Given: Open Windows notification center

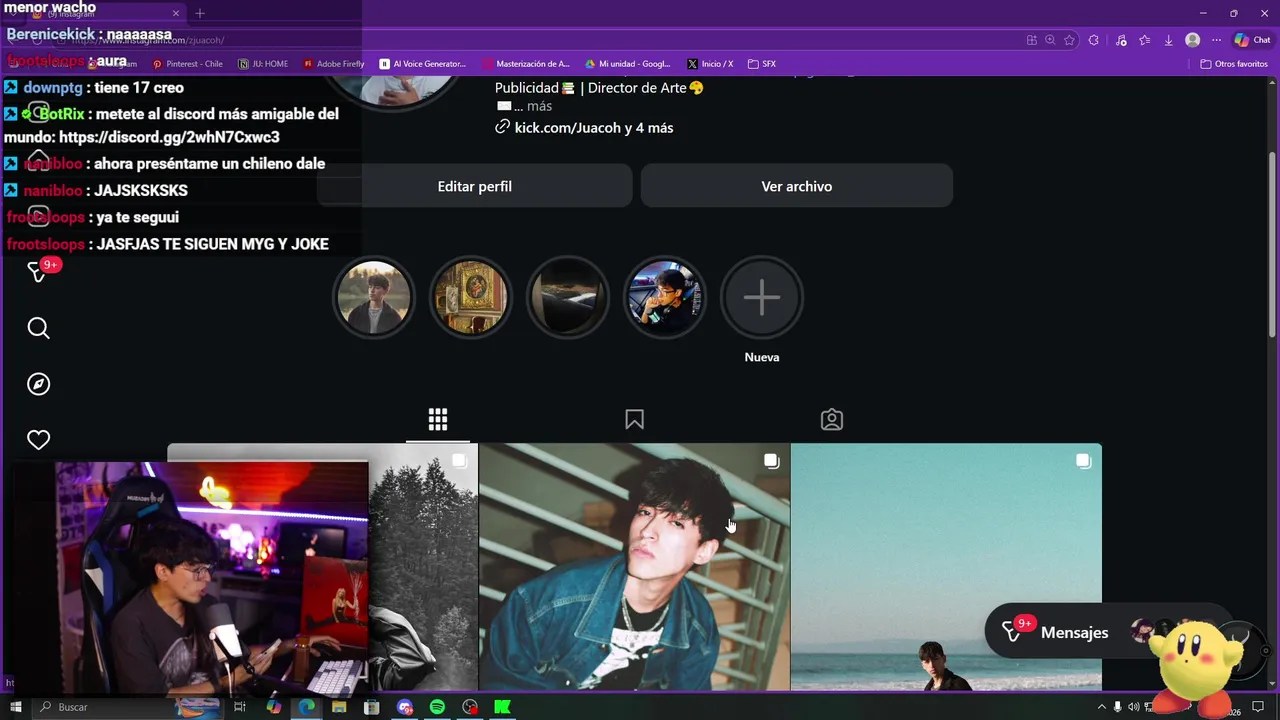Looking at the screenshot, I should [x=1258, y=707].
